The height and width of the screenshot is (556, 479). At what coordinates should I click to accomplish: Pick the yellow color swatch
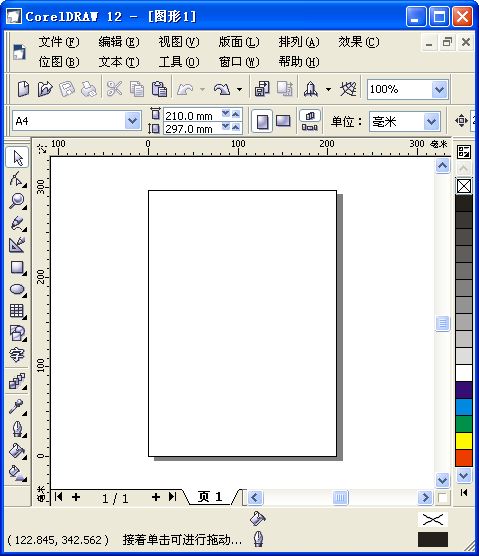tap(464, 441)
